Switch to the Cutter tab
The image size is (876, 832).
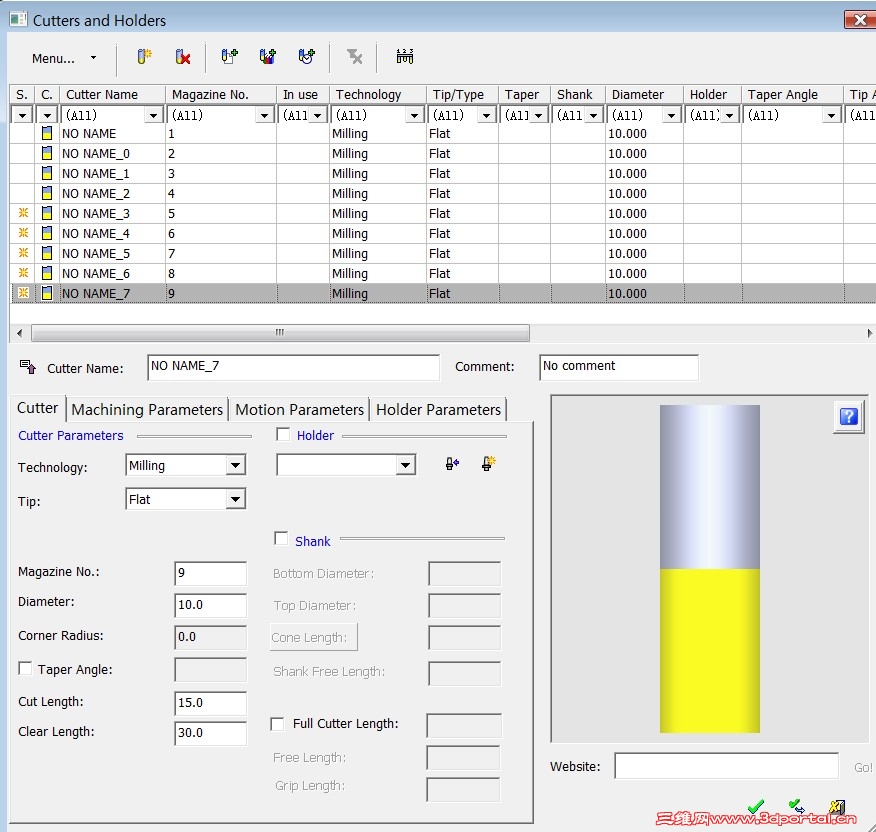coord(37,408)
